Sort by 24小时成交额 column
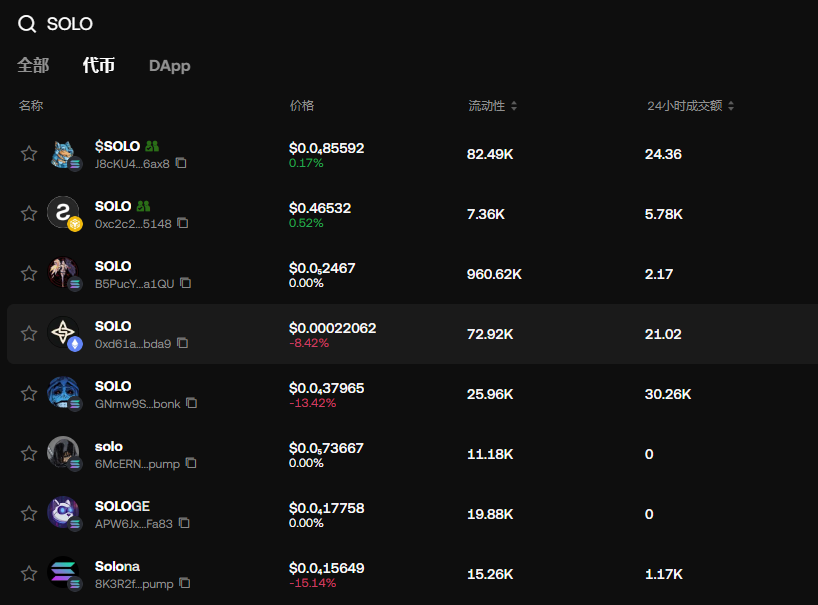Viewport: 818px width, 605px height. [x=691, y=106]
